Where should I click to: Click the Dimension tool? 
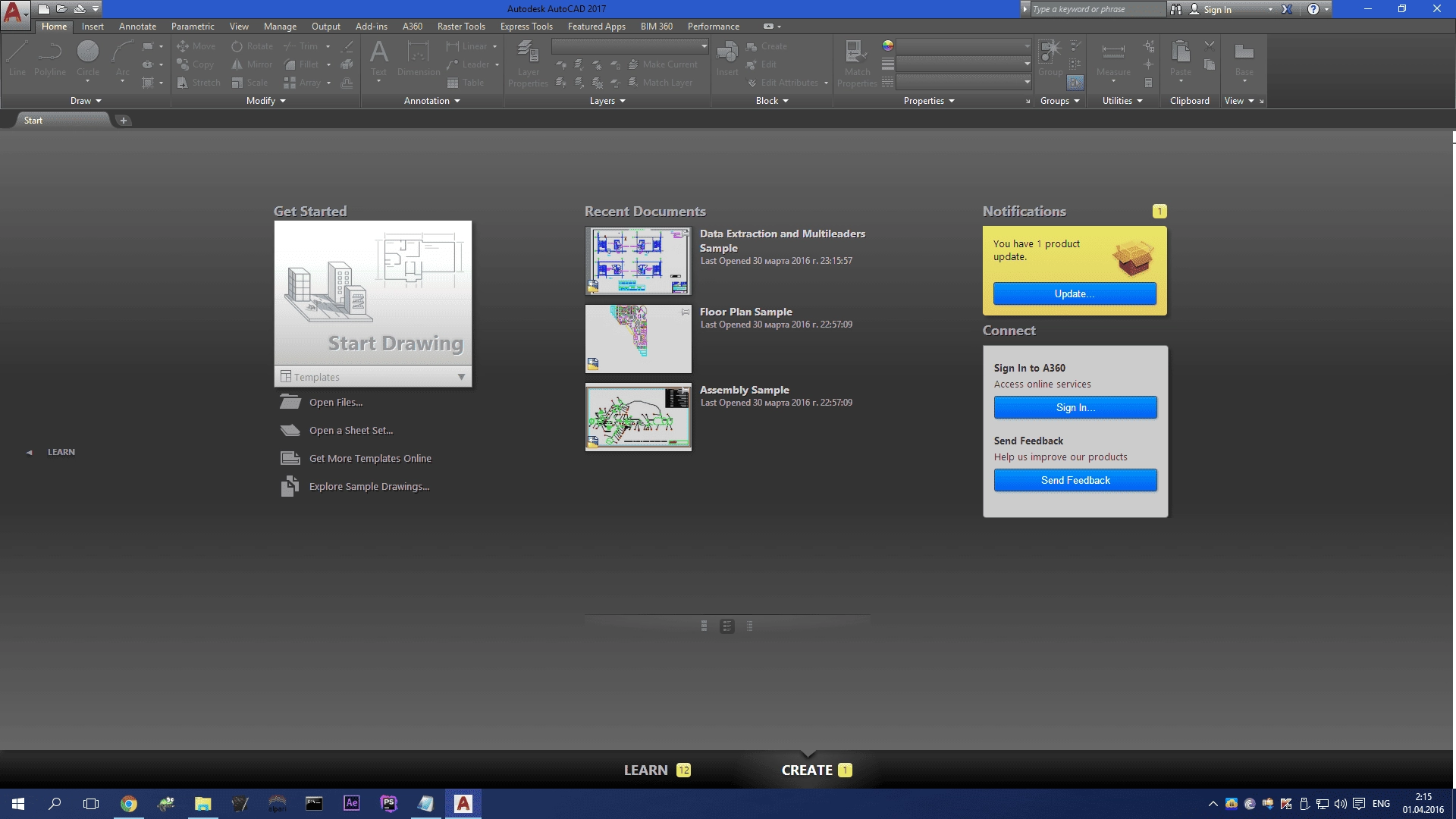[x=418, y=59]
